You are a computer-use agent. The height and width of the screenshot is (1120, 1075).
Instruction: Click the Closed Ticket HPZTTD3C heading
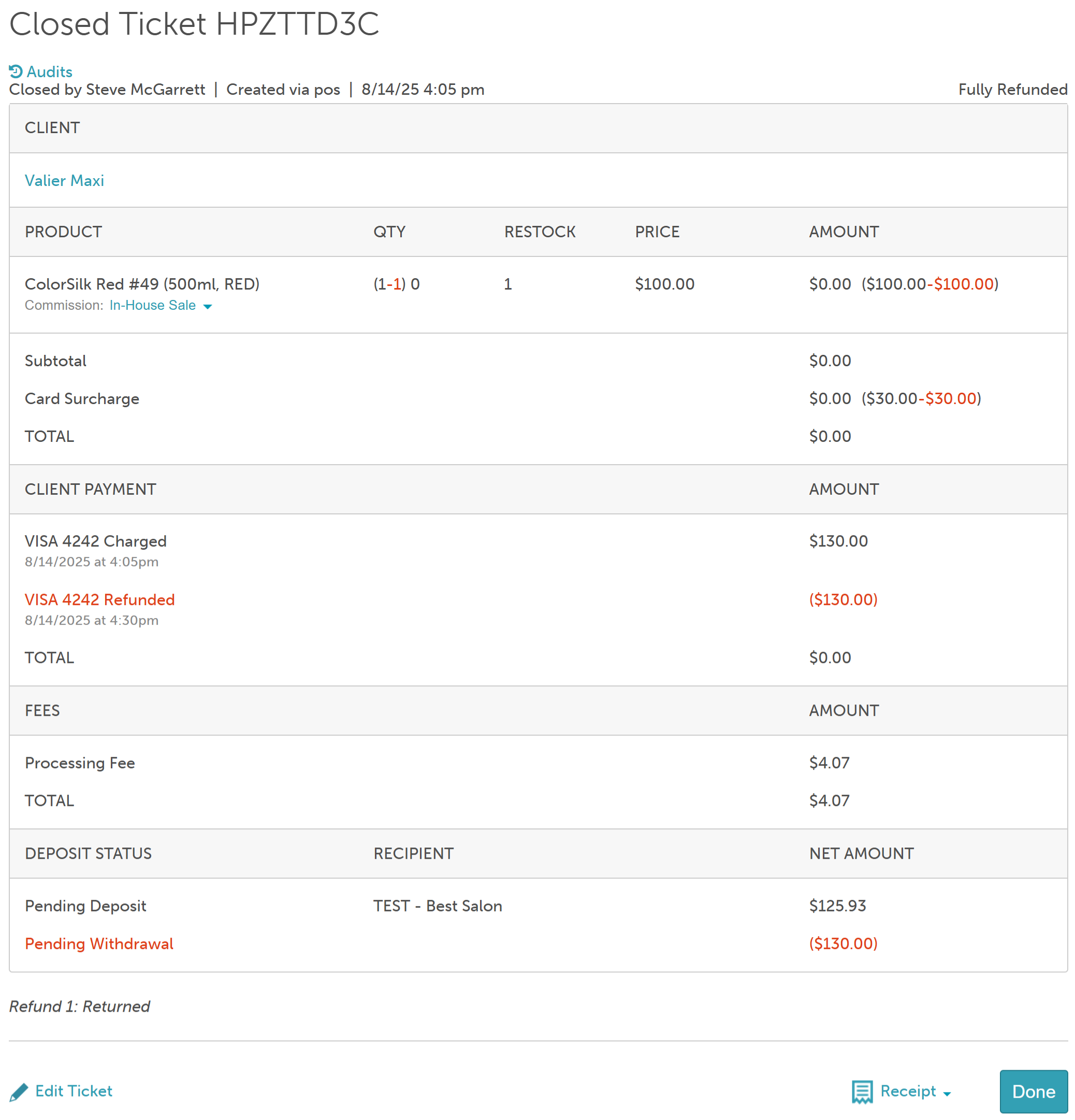coord(194,24)
